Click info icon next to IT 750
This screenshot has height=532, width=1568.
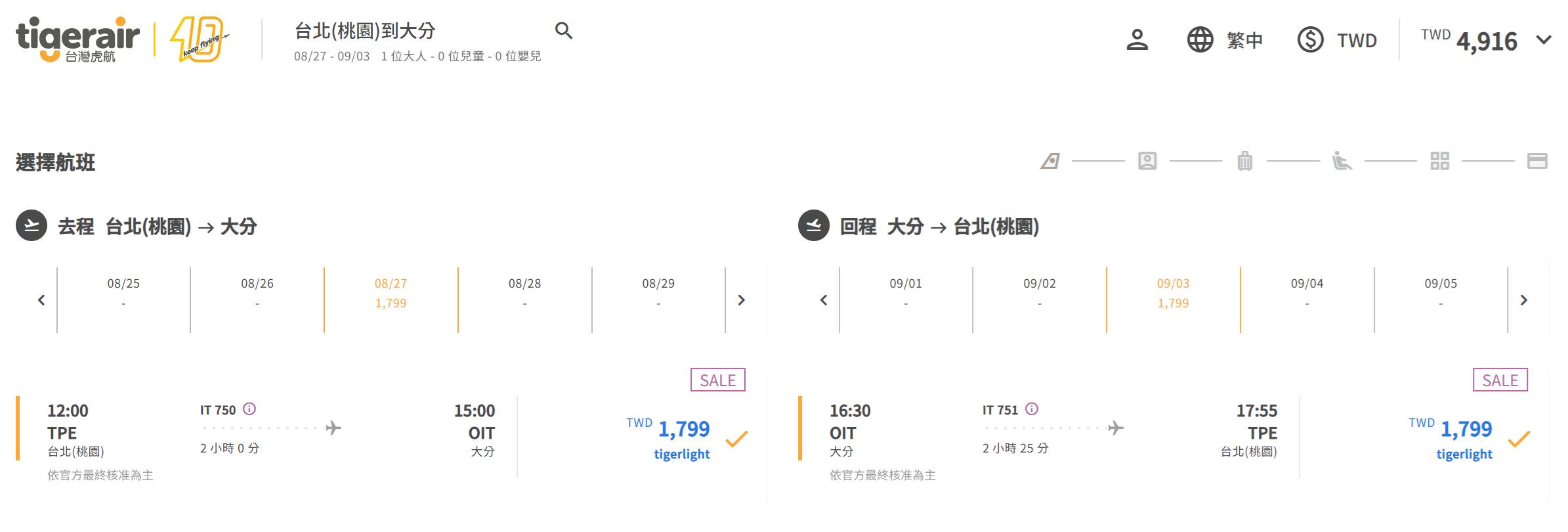tap(249, 409)
